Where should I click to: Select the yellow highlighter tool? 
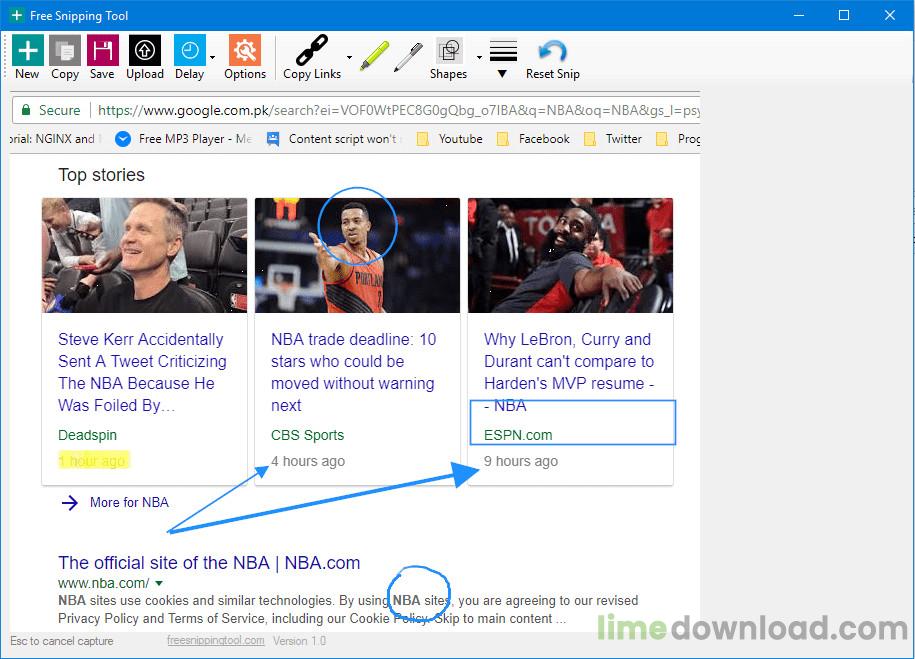tap(375, 56)
